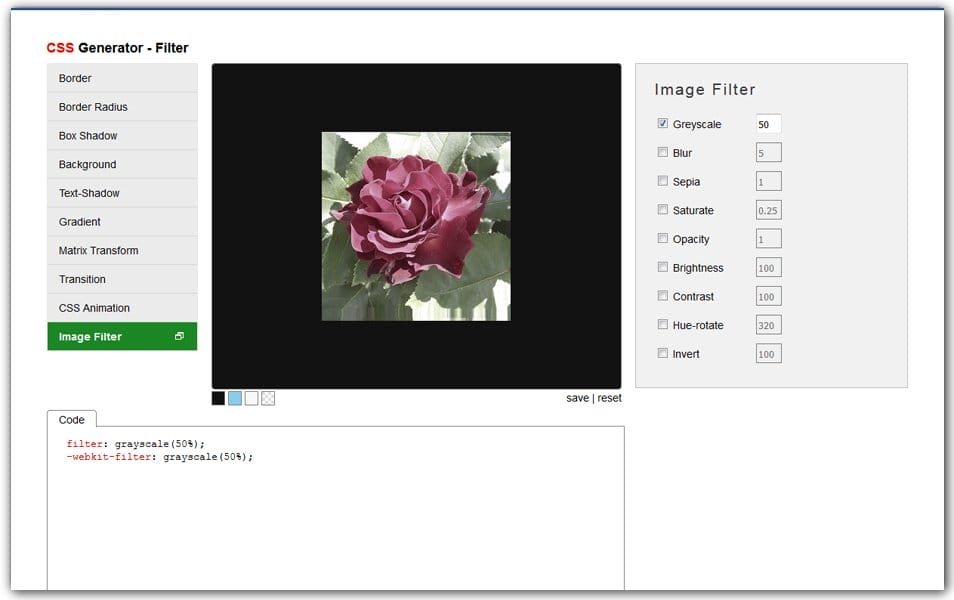Click the save link

(578, 398)
